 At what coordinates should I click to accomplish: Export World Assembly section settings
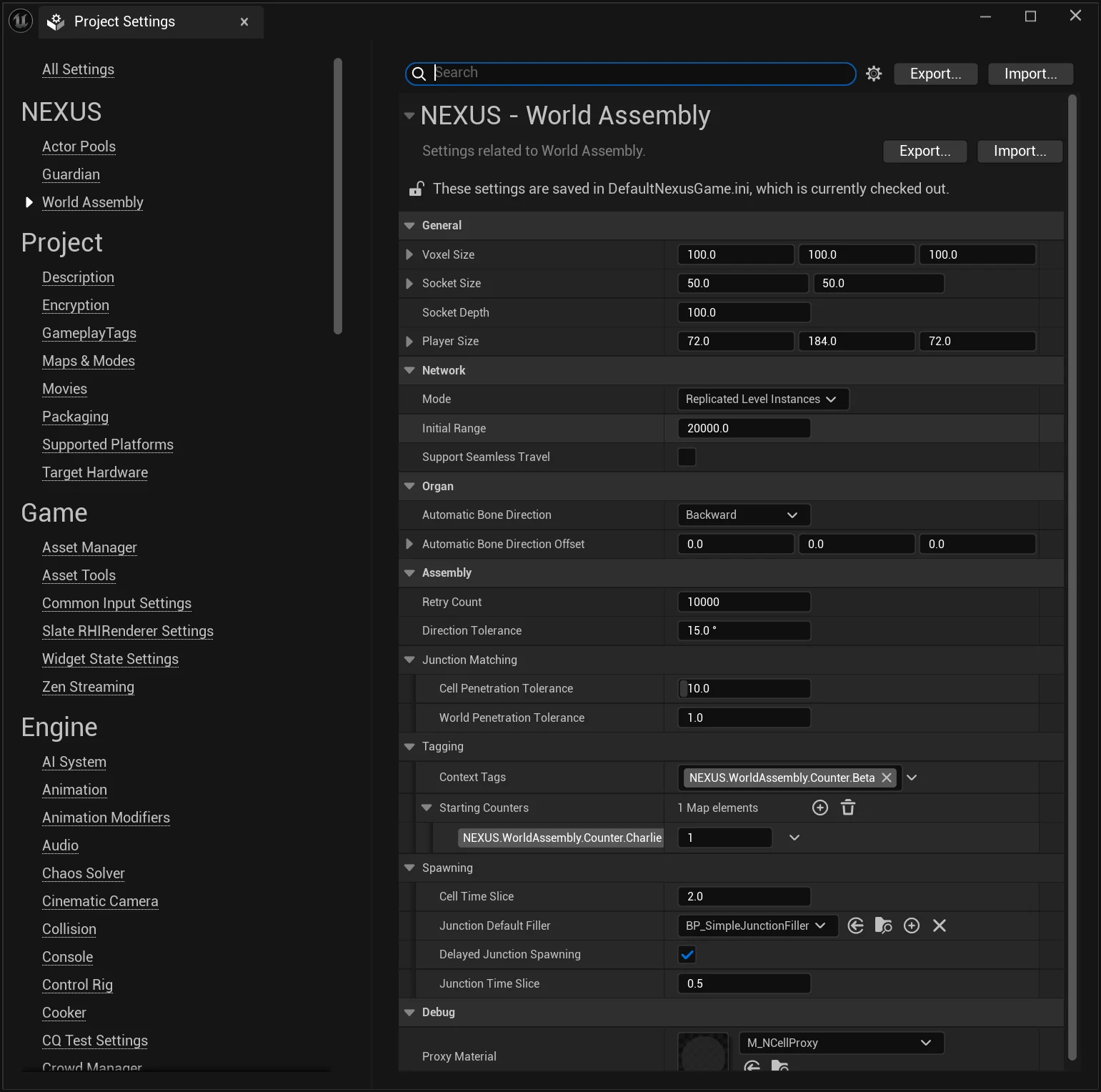(x=925, y=151)
